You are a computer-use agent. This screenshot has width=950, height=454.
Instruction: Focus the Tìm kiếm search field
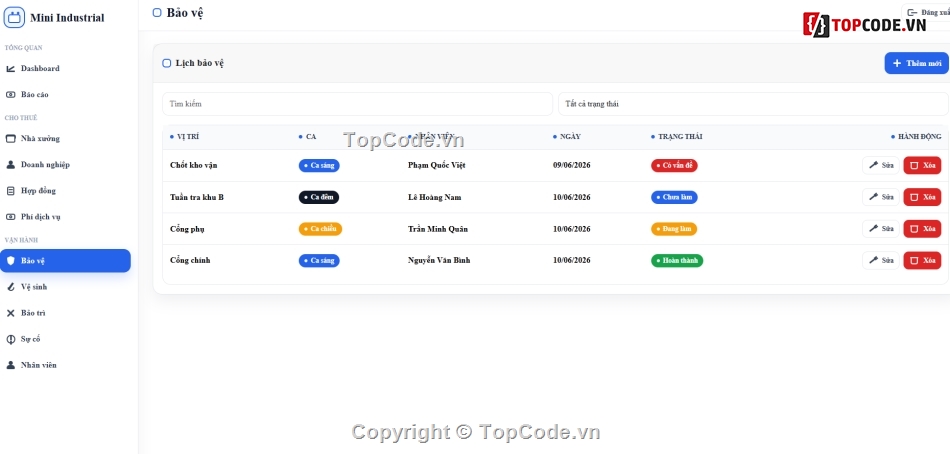click(x=357, y=104)
